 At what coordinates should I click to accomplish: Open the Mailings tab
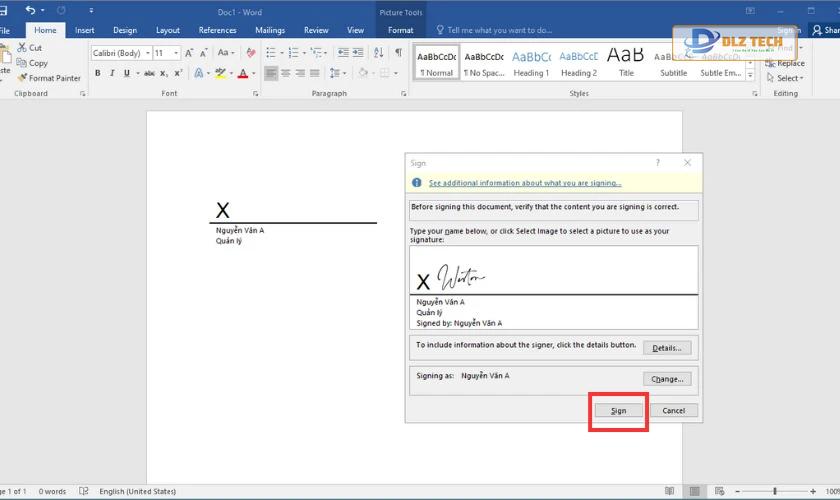coord(270,31)
